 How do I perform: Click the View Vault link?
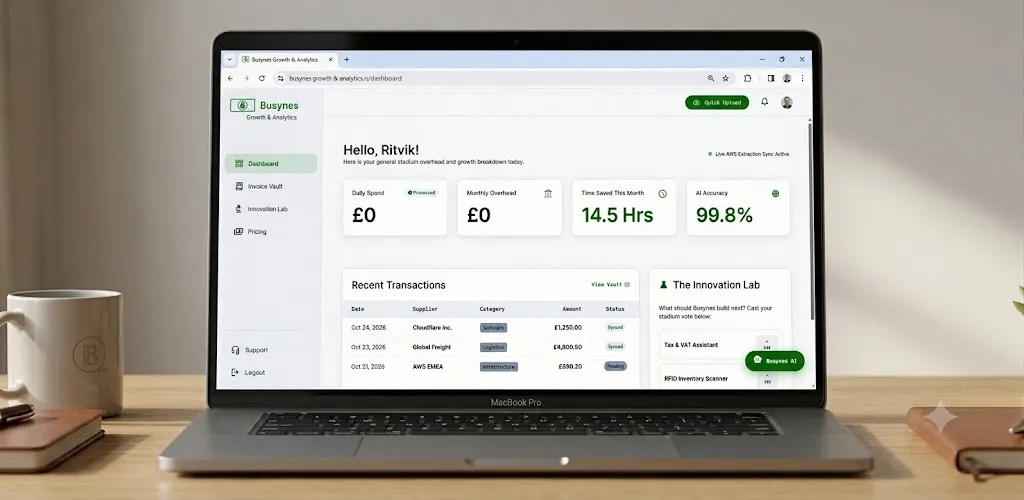(x=610, y=285)
